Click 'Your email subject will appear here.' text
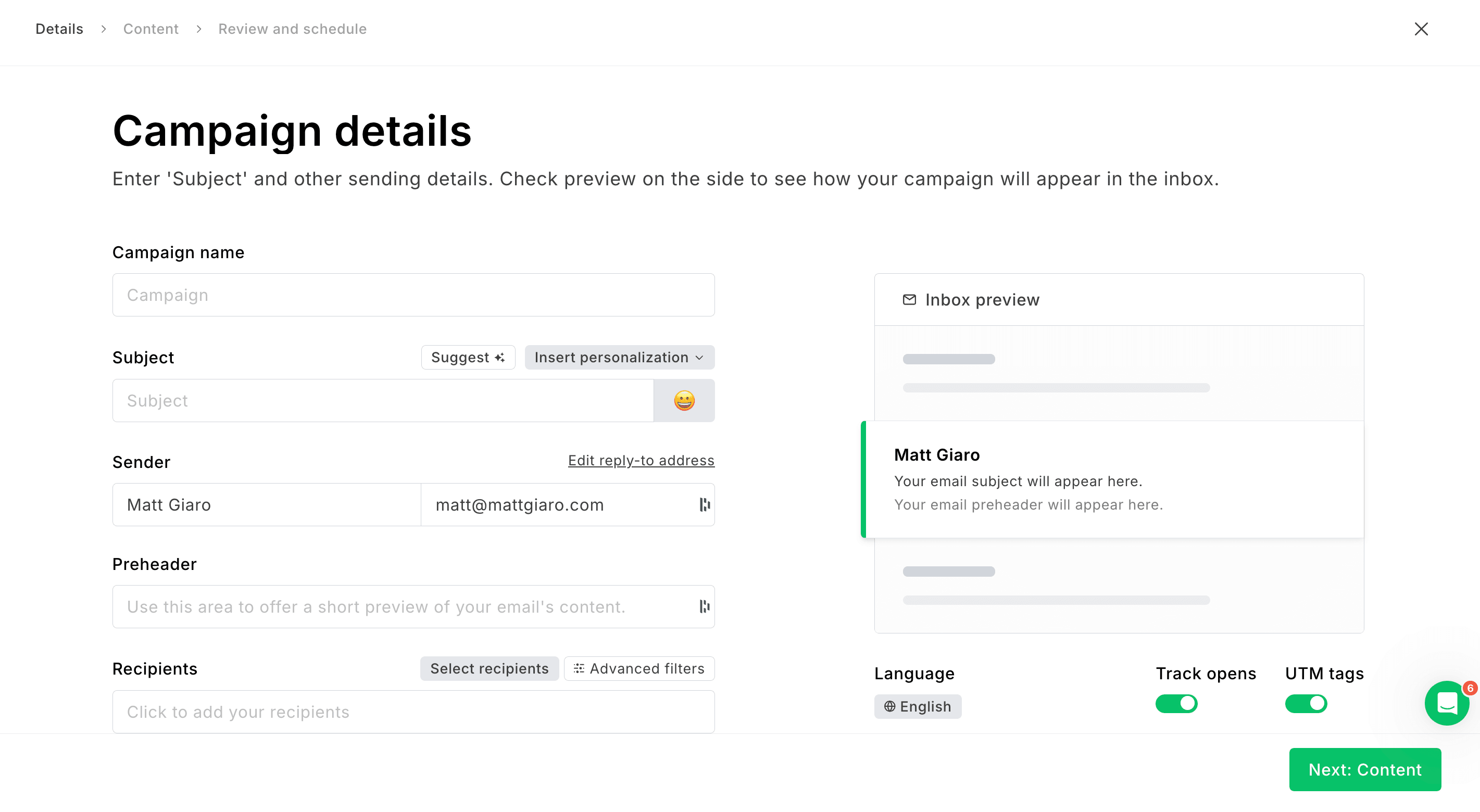Screen dimensions: 1480x812 (x=1018, y=481)
